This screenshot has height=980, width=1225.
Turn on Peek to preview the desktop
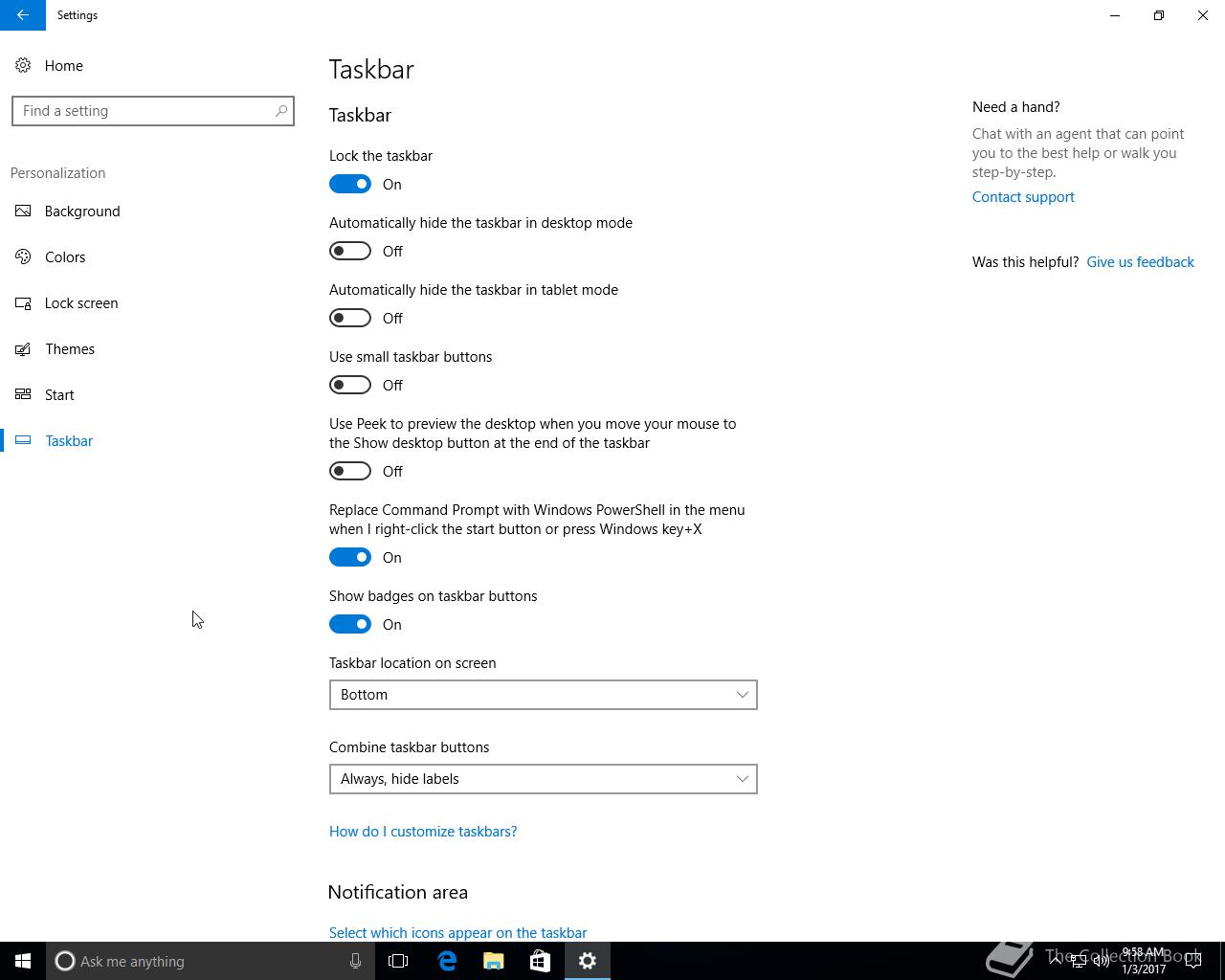[x=350, y=471]
